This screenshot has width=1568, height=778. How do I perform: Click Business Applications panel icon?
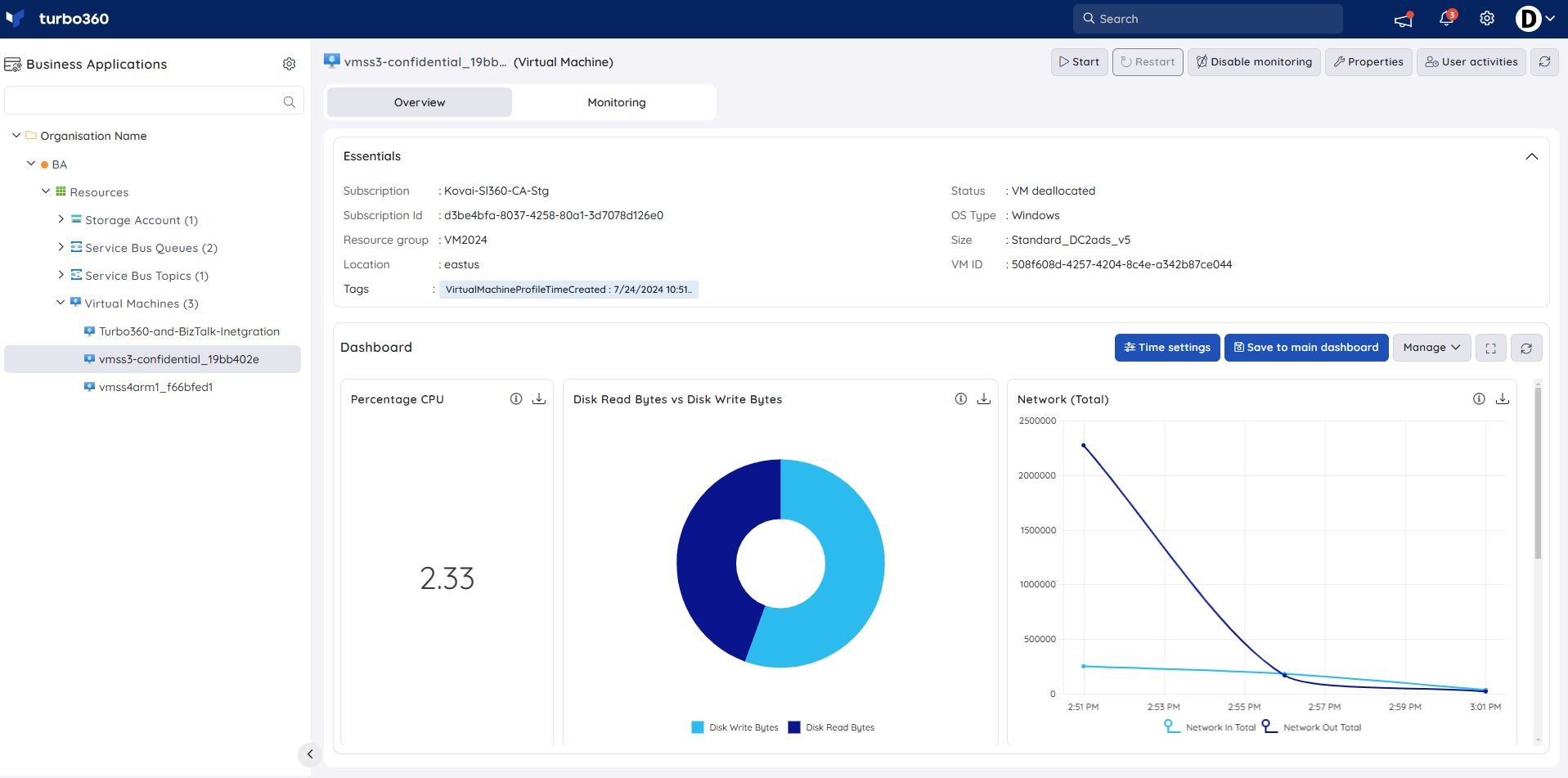click(x=12, y=65)
